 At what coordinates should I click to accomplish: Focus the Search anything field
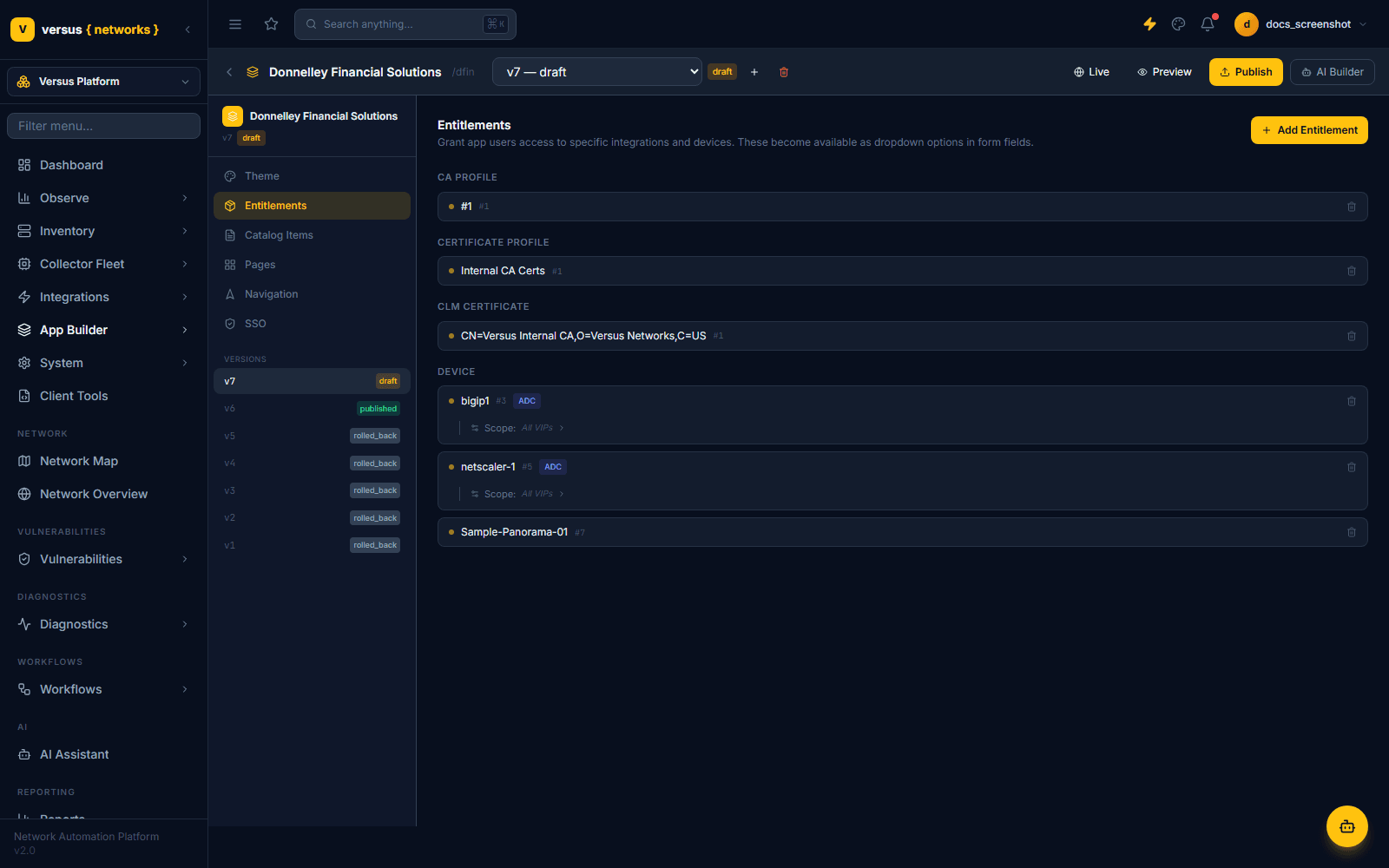(x=405, y=24)
